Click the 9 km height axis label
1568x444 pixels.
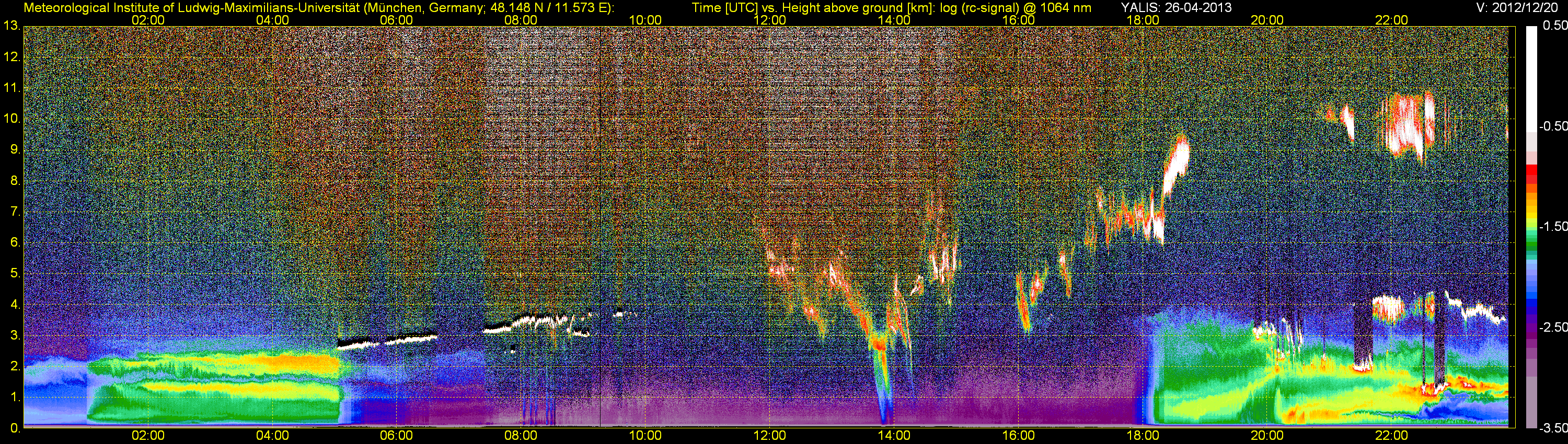point(14,149)
